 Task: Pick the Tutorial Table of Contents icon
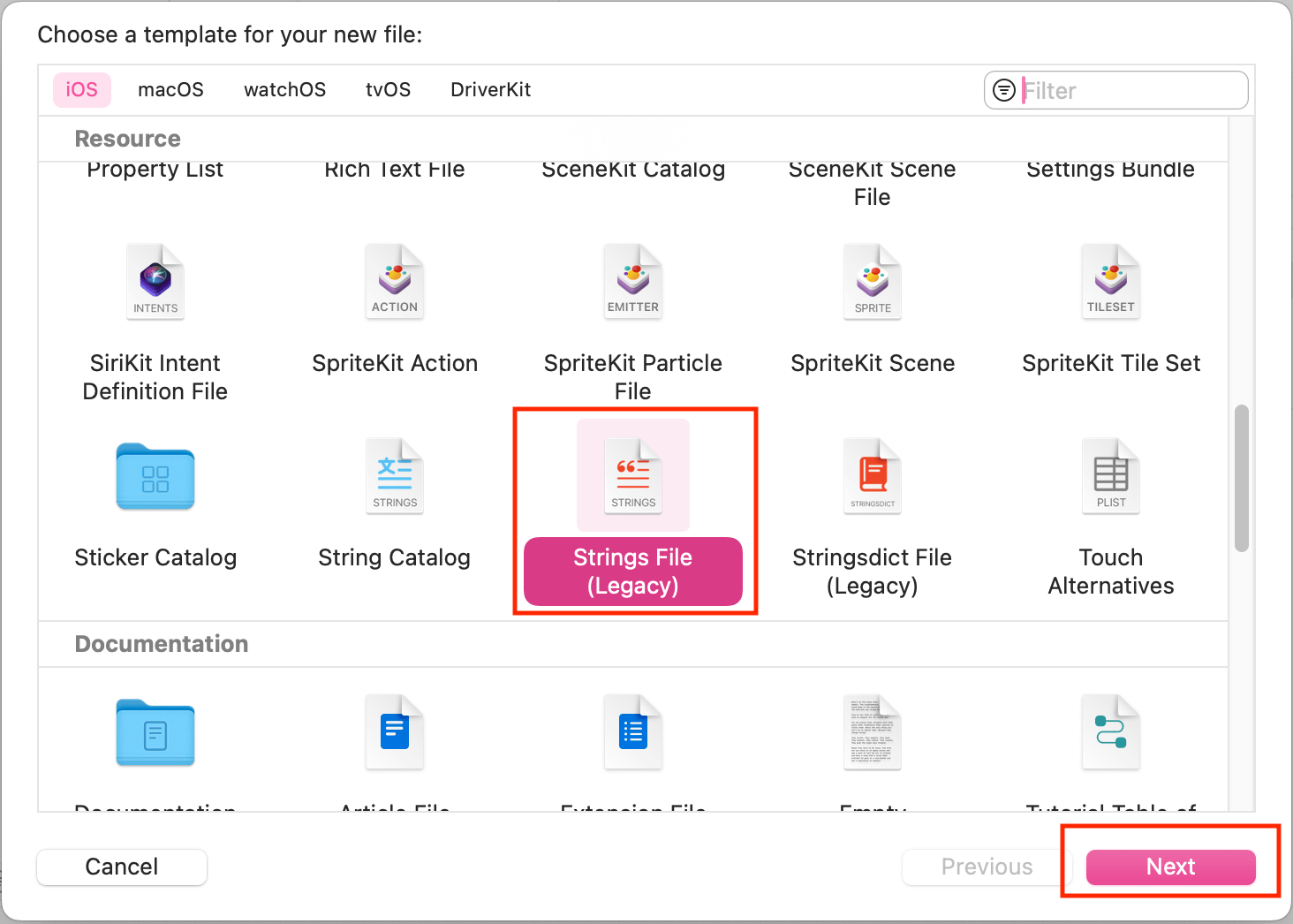[x=1111, y=731]
